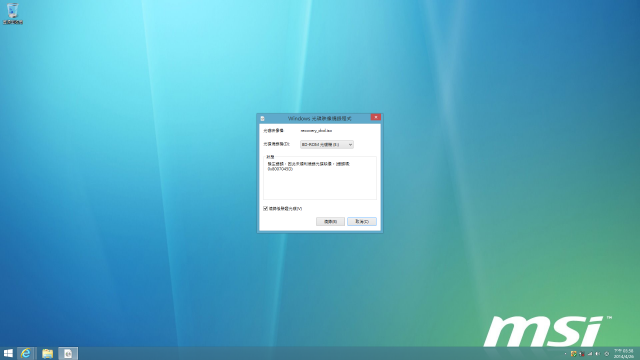Expand the BD-ROM disc burner dropdown
The image size is (640, 360).
[x=327, y=144]
